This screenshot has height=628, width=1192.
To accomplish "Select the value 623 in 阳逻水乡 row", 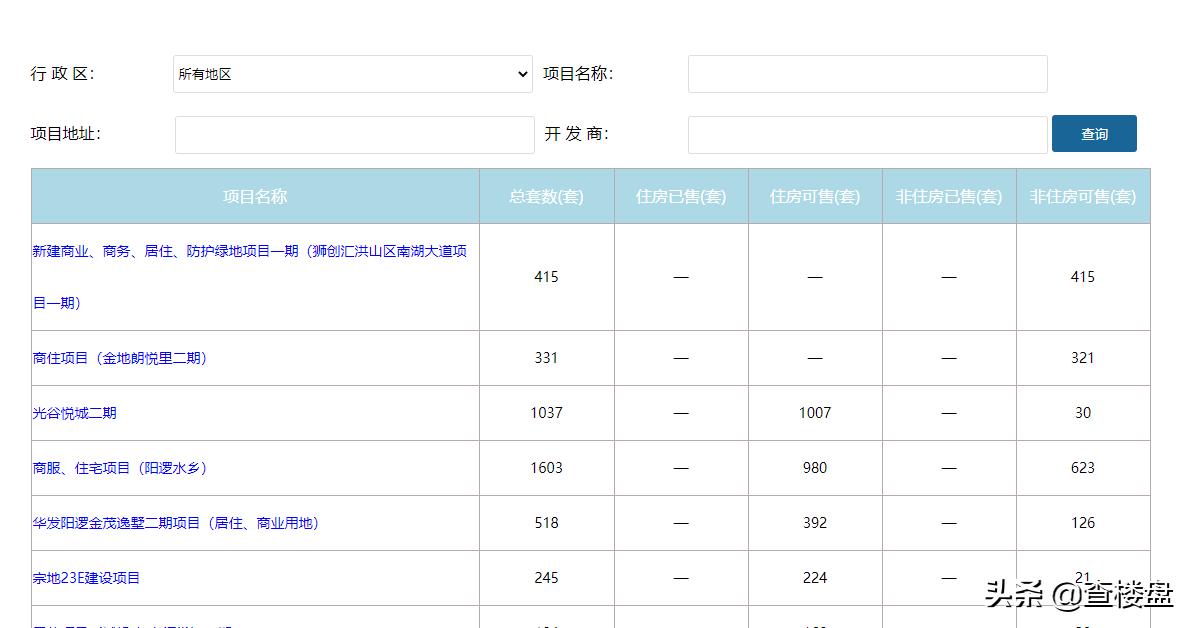I will pyautogui.click(x=1083, y=468).
